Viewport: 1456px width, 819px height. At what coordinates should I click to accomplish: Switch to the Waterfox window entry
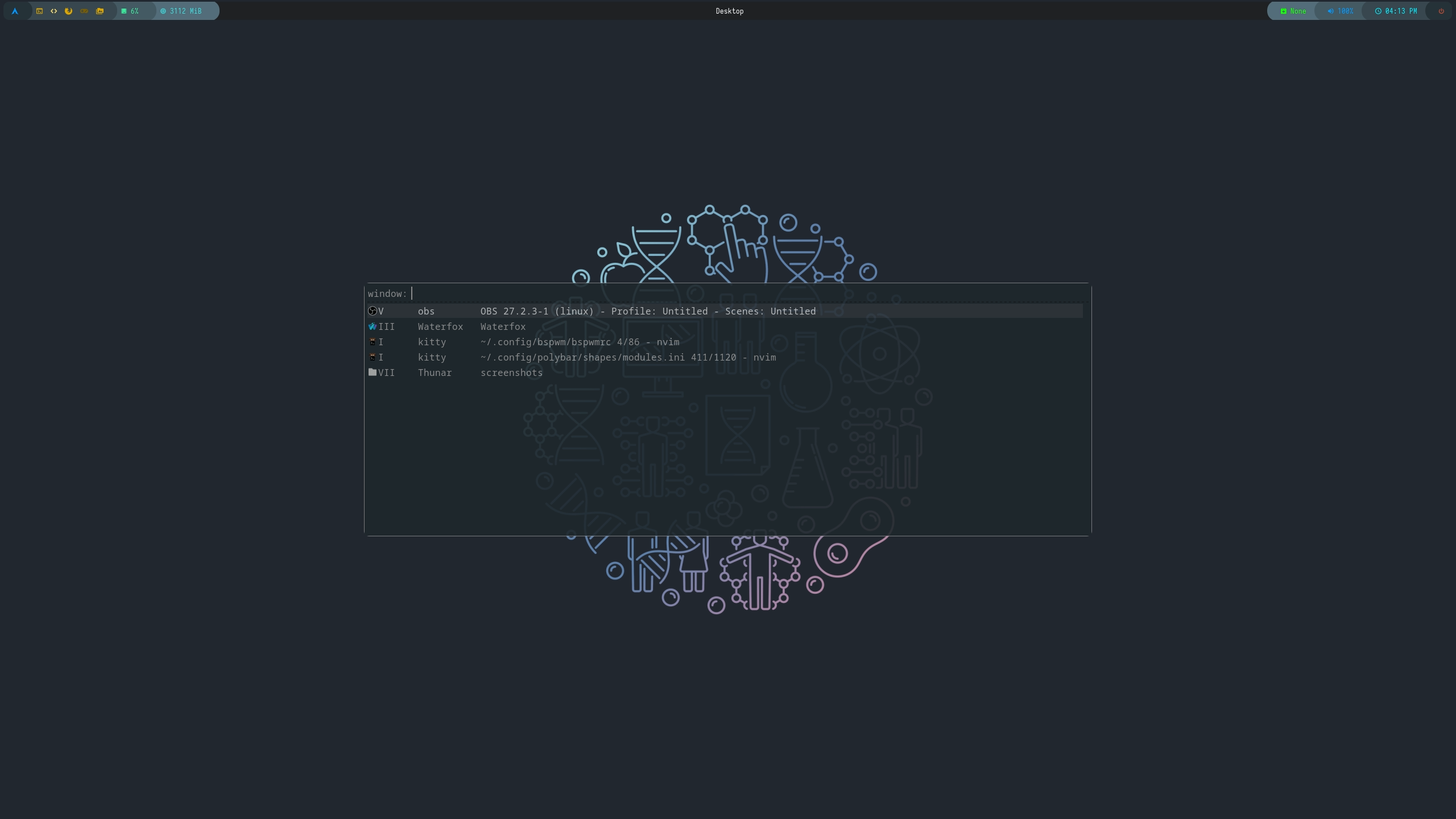click(503, 326)
